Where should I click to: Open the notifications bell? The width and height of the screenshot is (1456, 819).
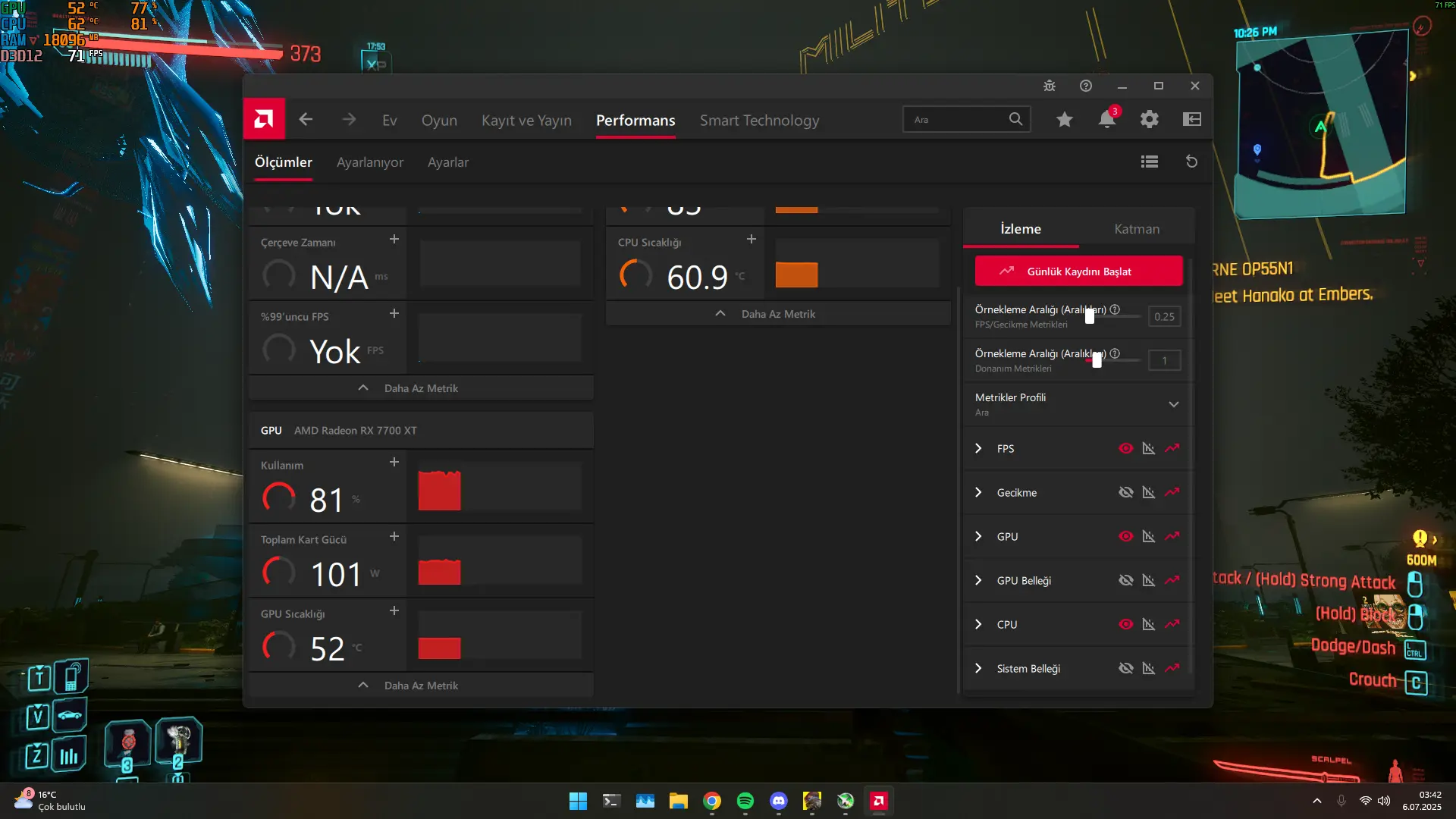[x=1107, y=119]
